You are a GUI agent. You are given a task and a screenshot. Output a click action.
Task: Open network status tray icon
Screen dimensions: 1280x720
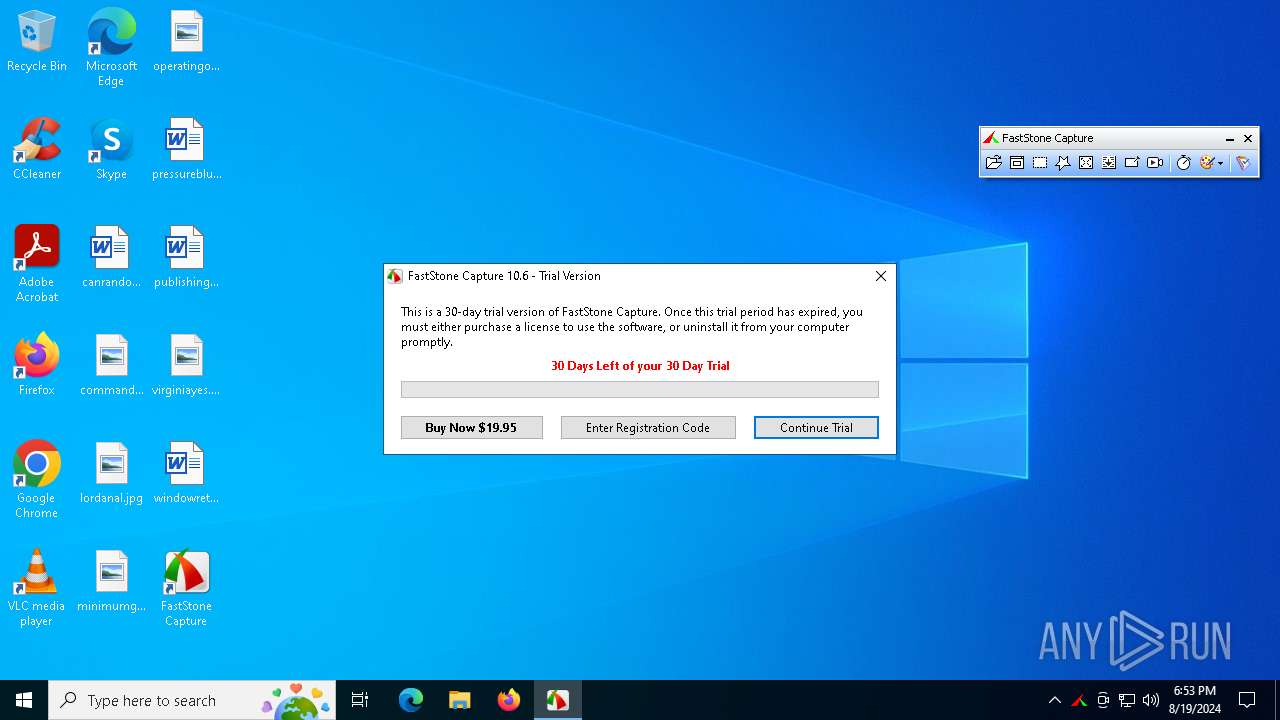click(1127, 700)
